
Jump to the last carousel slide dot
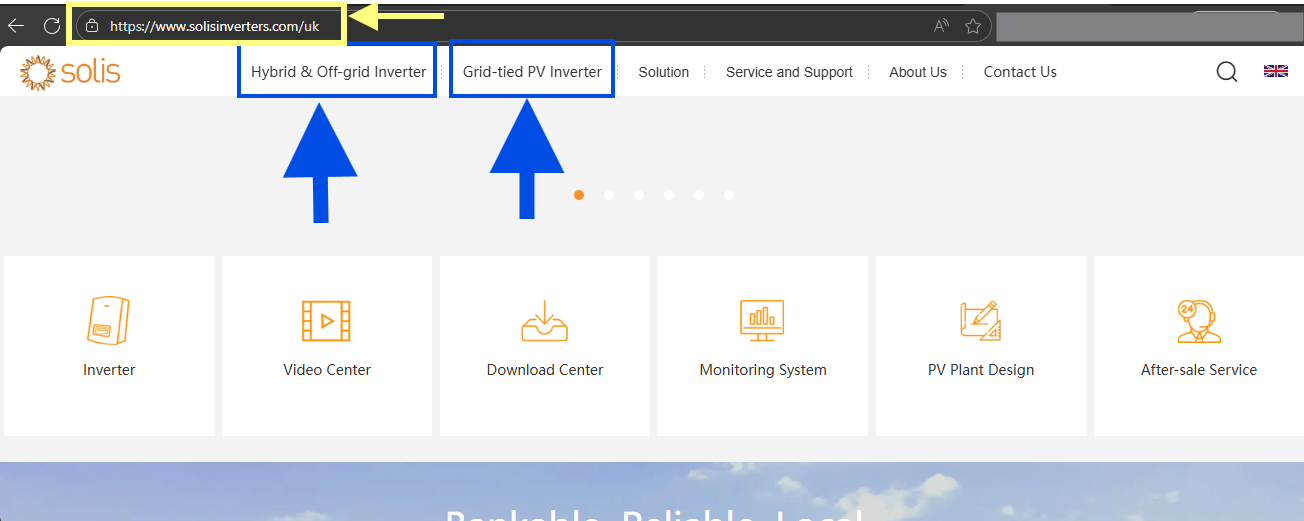[729, 195]
